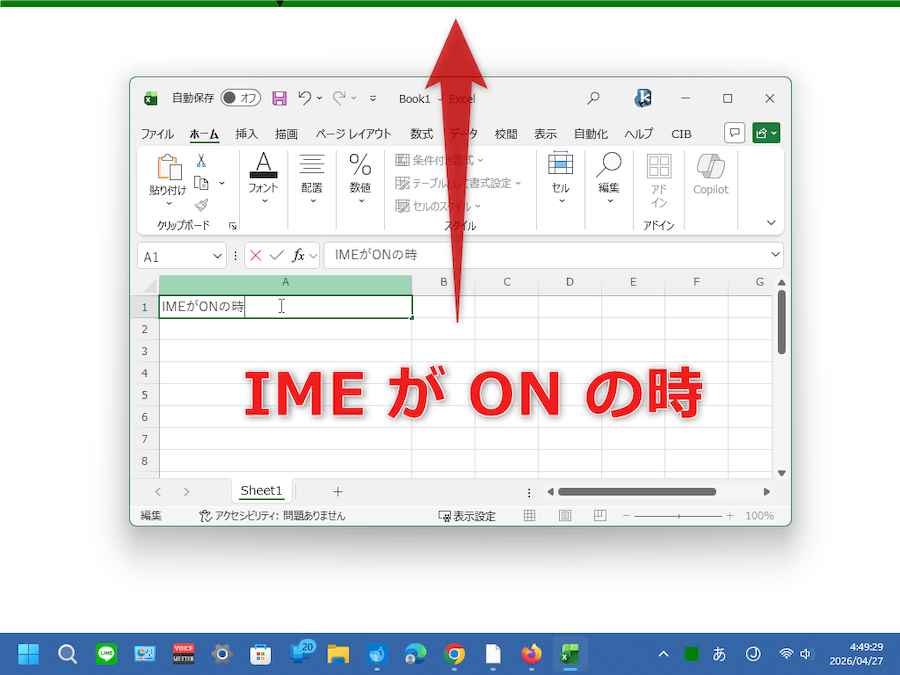Screen dimensions: 900x675
Task: Click the Cut scissors icon
Action: click(x=201, y=160)
